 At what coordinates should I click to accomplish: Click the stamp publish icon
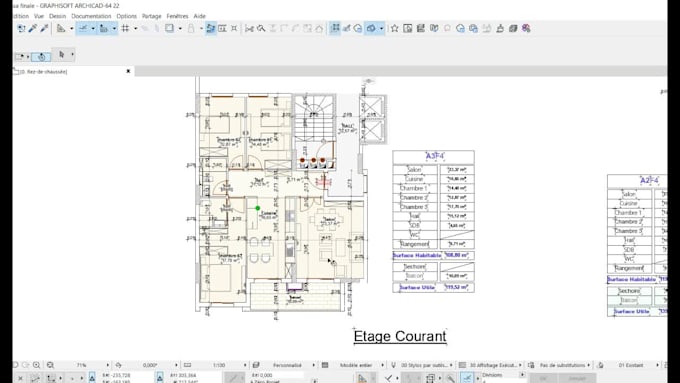coord(500,29)
